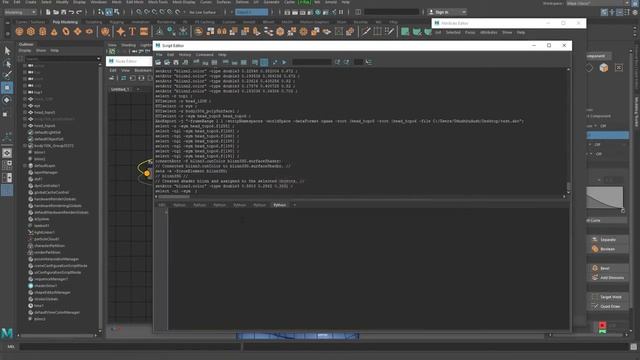Open the File menu in the Script Editor
The image size is (640, 360).
pyautogui.click(x=159, y=55)
